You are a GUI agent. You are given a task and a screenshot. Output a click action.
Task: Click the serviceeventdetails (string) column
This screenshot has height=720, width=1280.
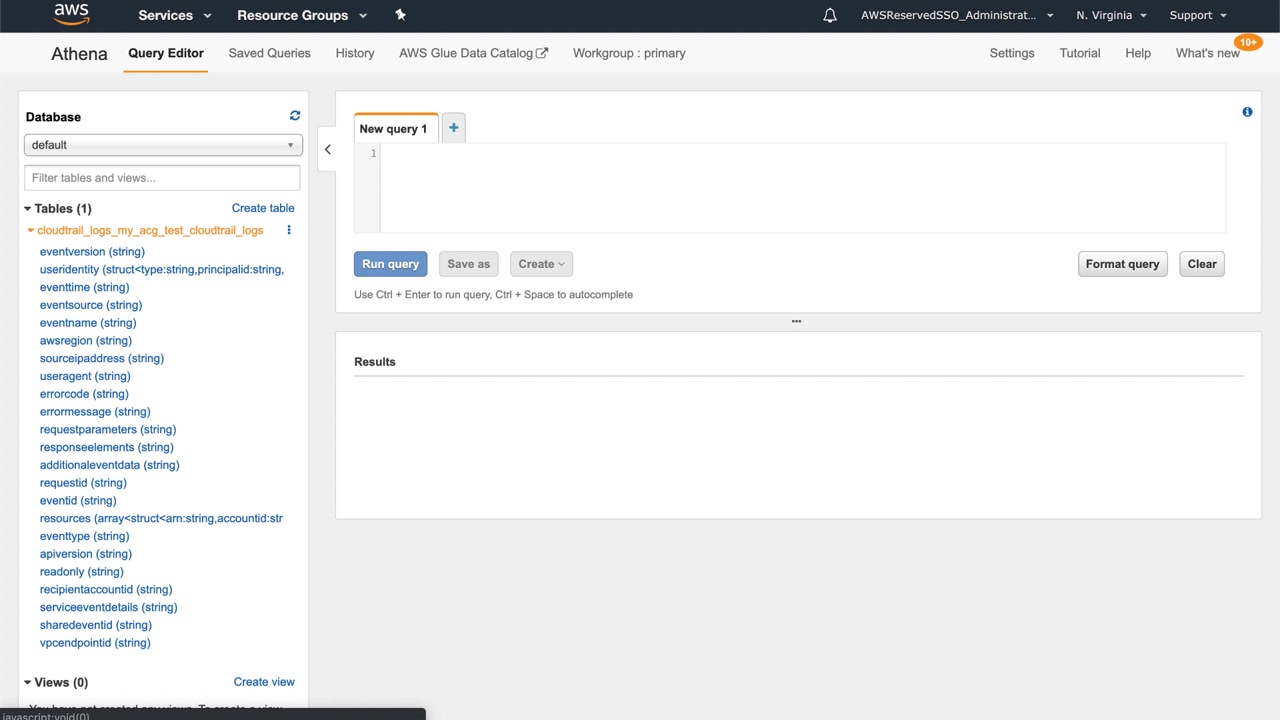click(109, 608)
